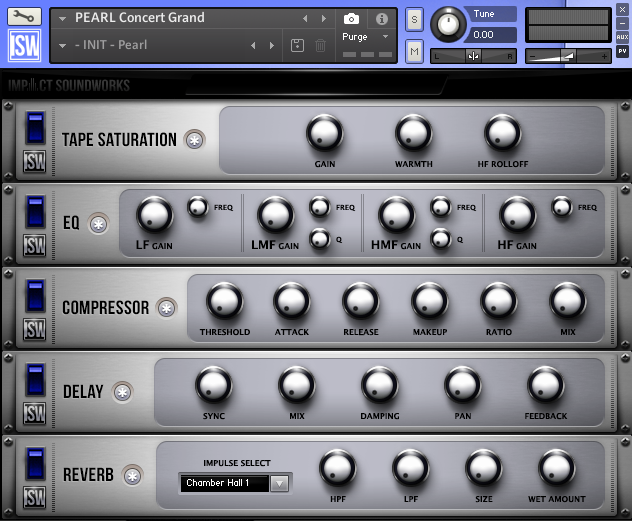Click the output volume slider
This screenshot has width=632, height=521.
click(568, 56)
